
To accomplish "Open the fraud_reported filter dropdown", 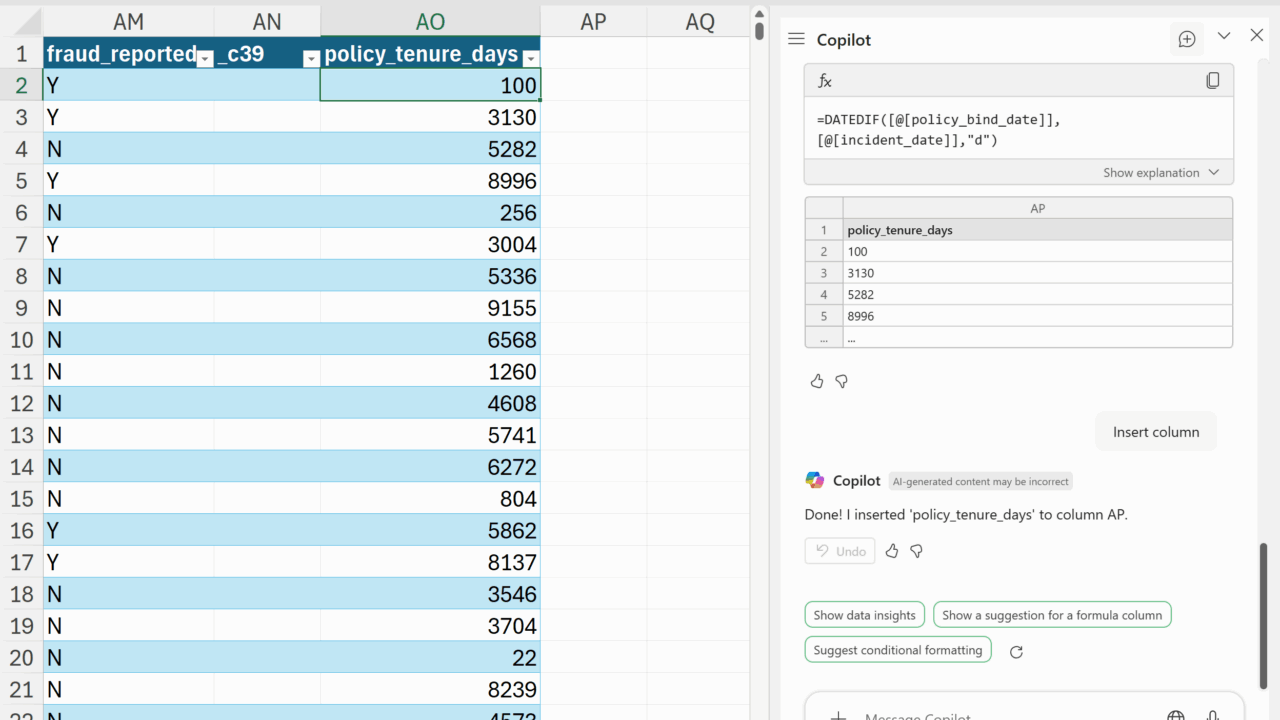I will (x=205, y=58).
